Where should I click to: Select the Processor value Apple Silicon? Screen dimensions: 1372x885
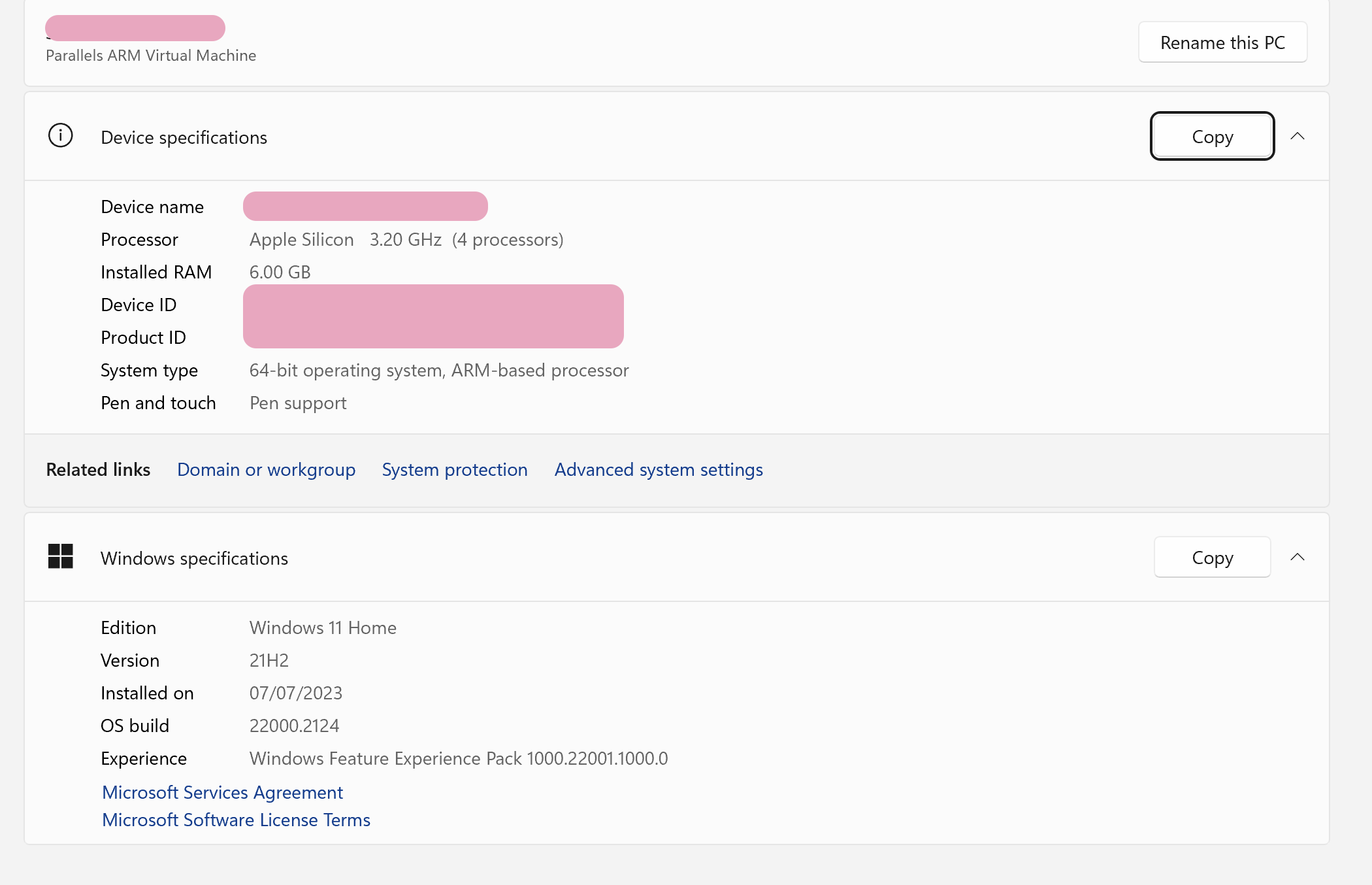301,239
